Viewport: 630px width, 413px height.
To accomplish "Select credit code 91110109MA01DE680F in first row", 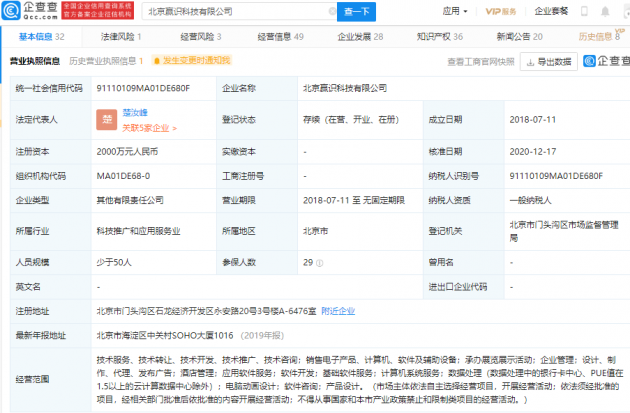I will point(143,88).
